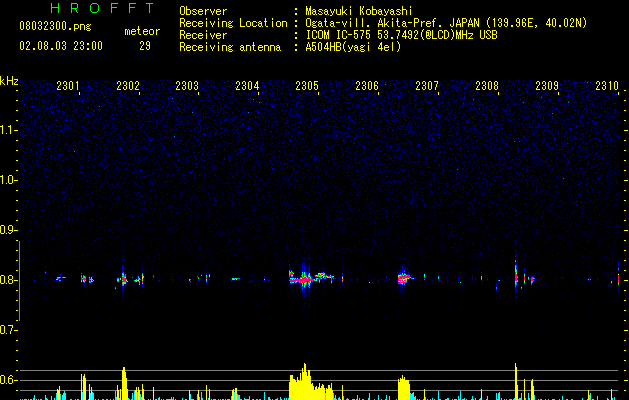
Task: Click the meteor echo before 2307
Action: (405, 278)
